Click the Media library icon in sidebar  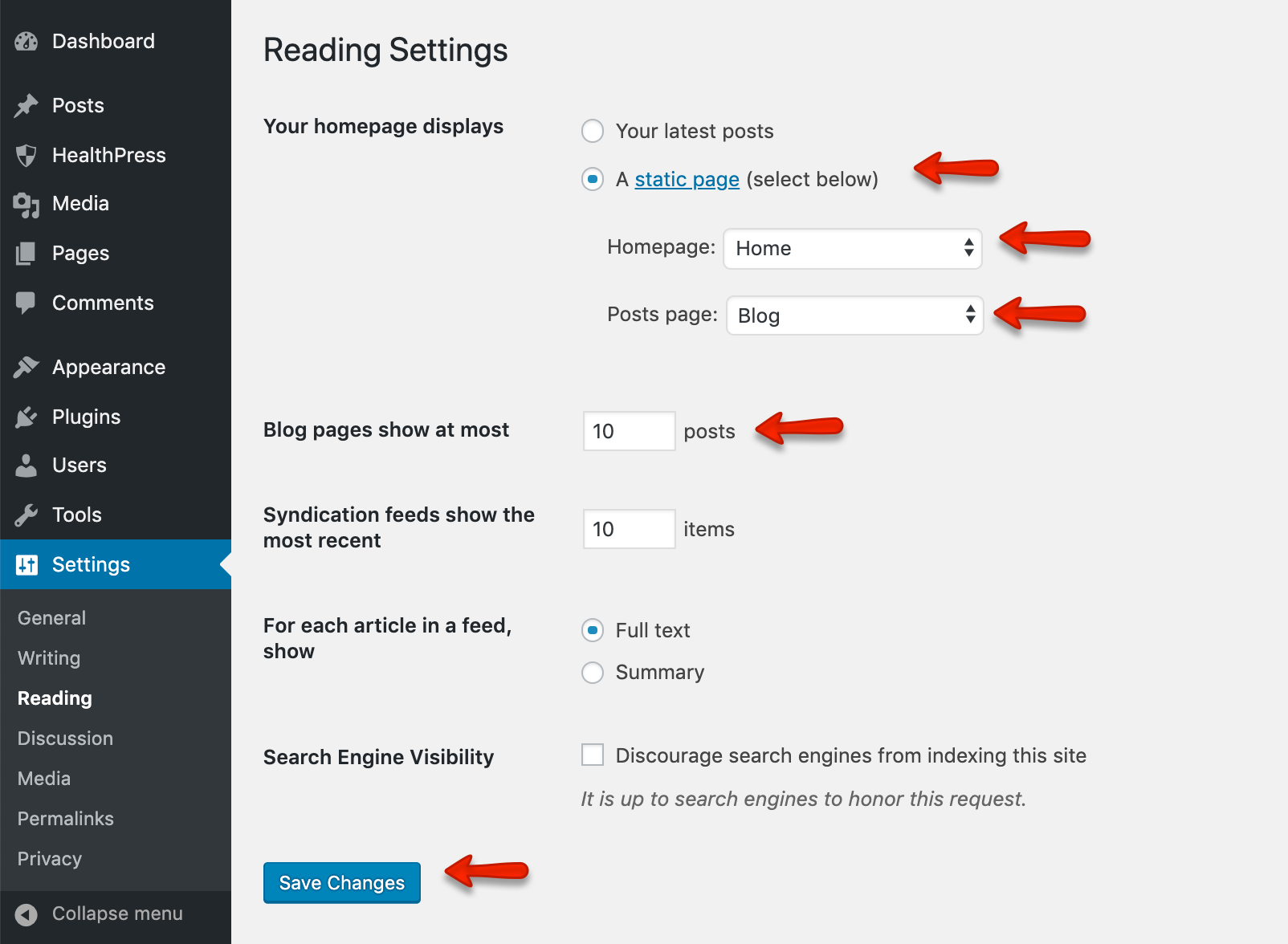pyautogui.click(x=26, y=205)
